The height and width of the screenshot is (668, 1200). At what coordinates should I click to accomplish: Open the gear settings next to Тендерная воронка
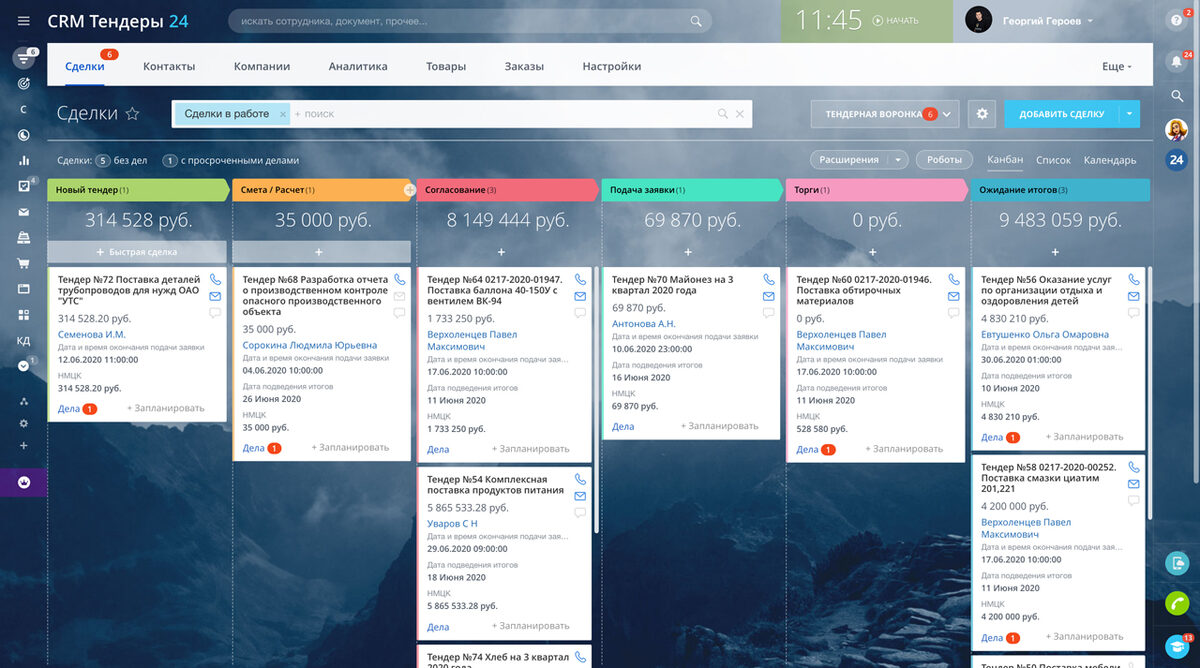(982, 114)
